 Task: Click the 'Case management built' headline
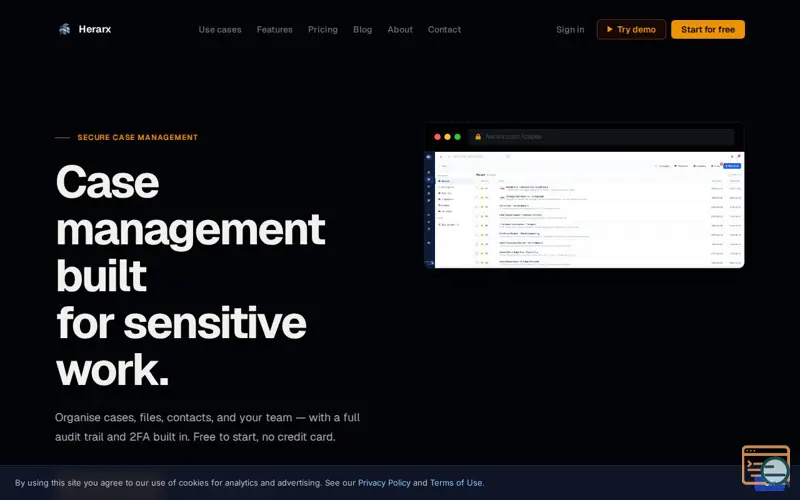pyautogui.click(x=190, y=276)
